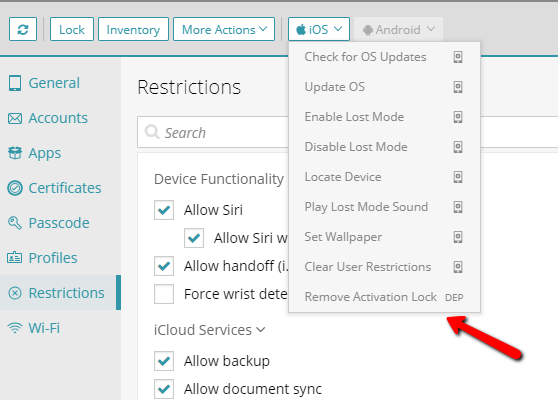Select the Profiles ID card icon
This screenshot has width=558, height=400.
(15, 257)
